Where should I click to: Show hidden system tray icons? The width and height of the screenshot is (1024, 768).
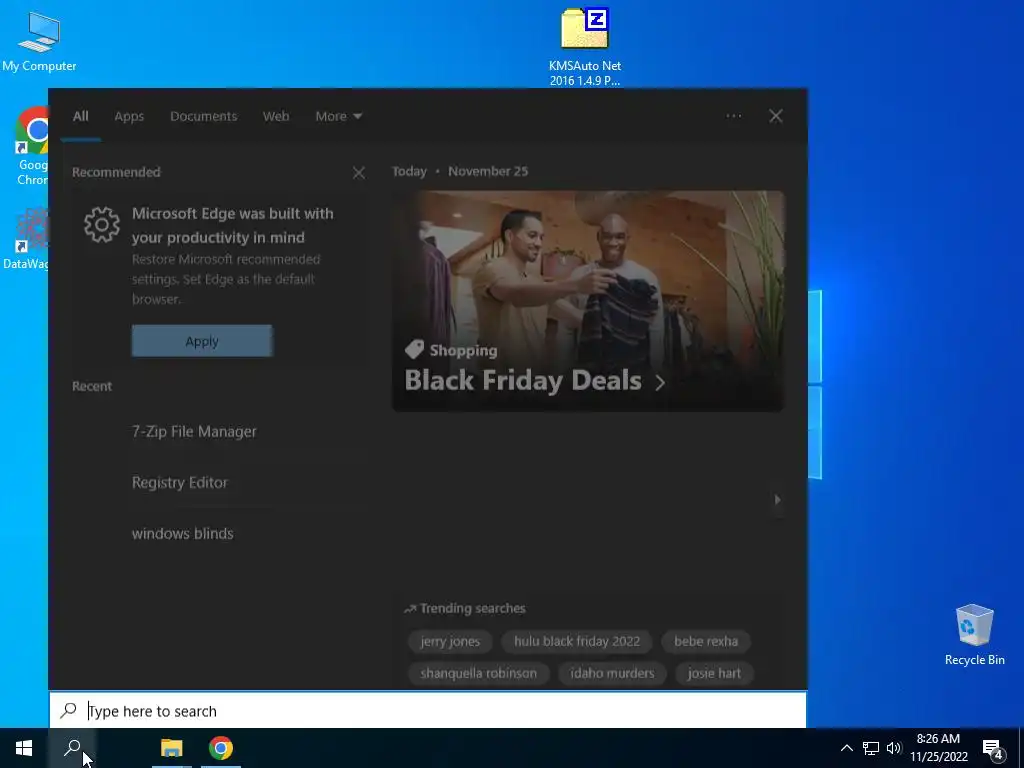point(846,748)
